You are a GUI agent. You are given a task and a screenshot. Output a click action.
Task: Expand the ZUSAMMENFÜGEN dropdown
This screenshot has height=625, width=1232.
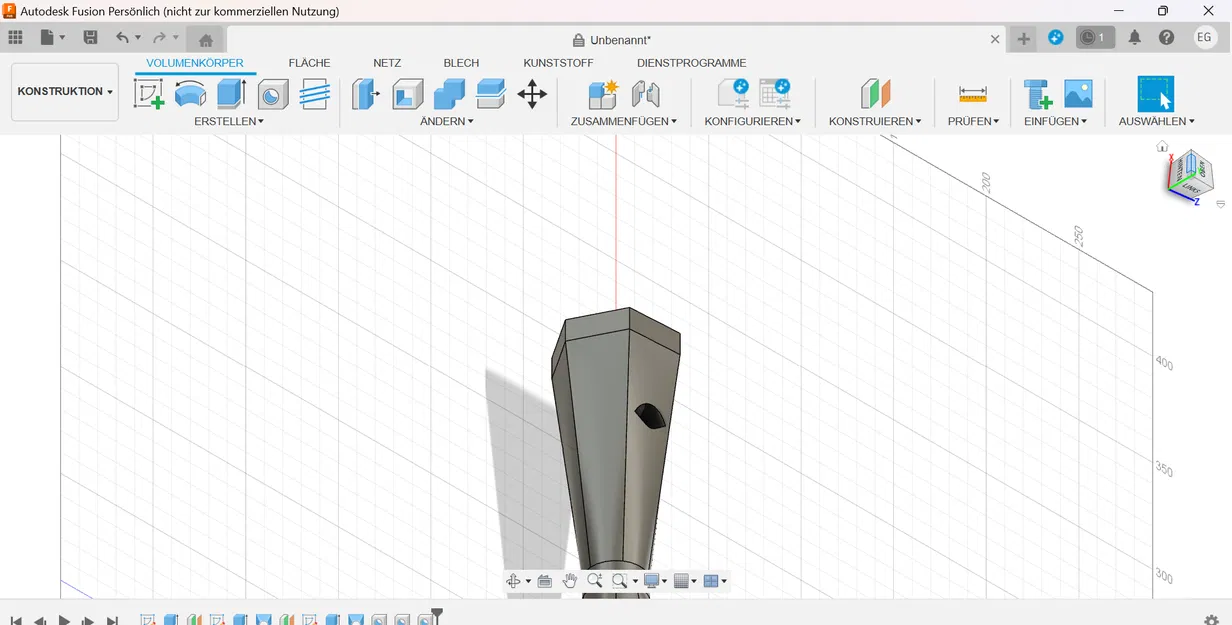tap(624, 121)
